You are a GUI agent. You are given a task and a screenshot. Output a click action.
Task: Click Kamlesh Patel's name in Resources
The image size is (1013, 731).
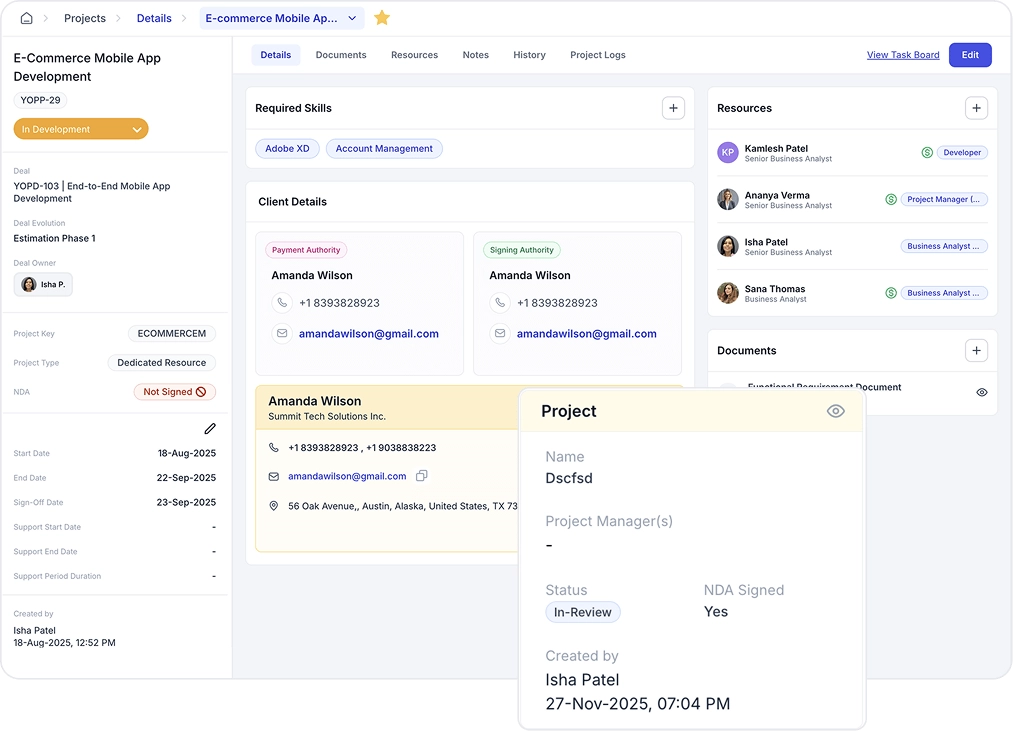point(776,148)
